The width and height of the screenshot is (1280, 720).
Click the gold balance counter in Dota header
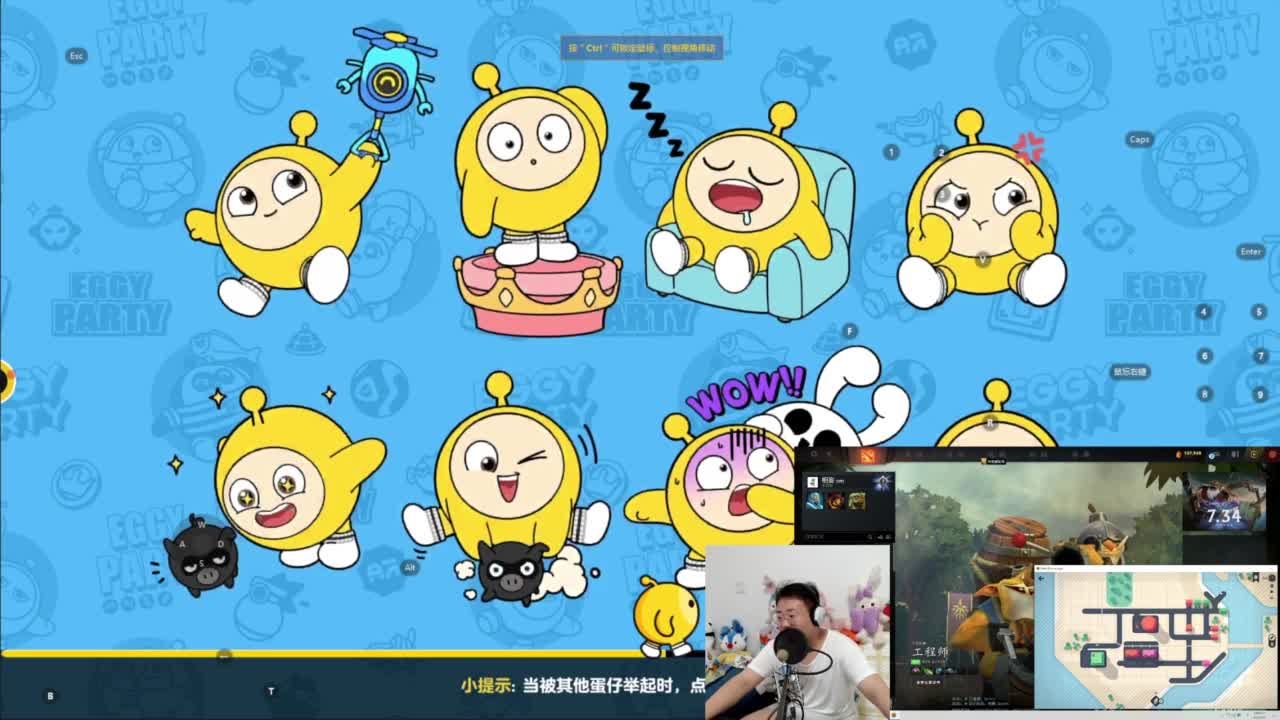[x=1187, y=454]
